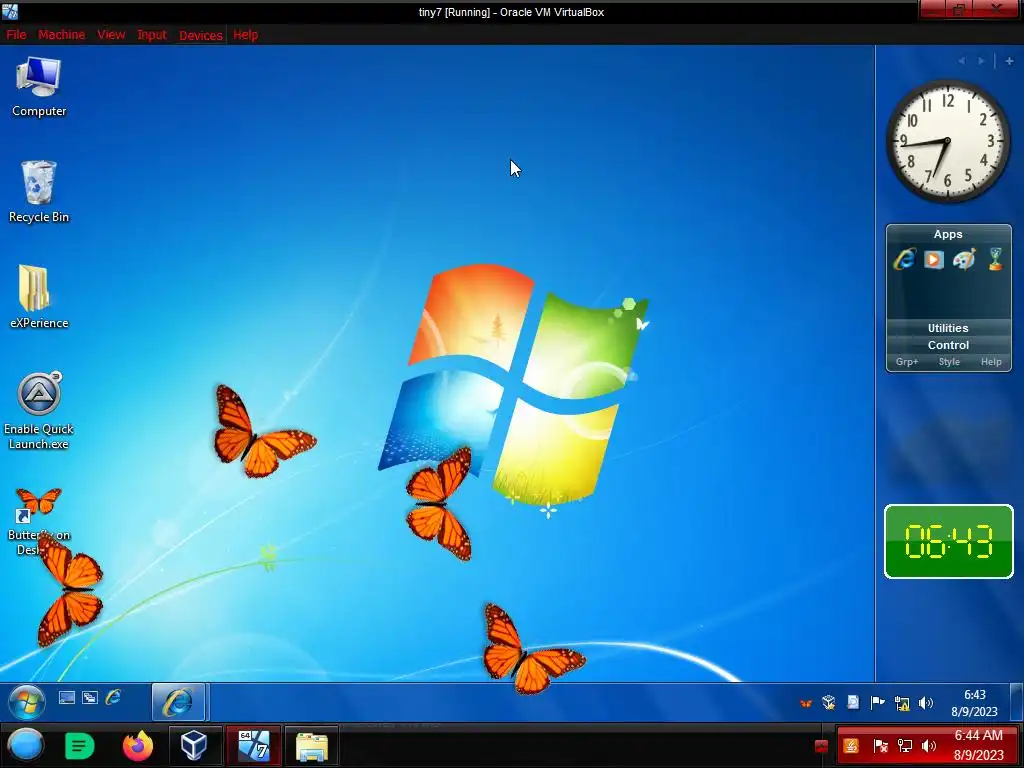1024x768 pixels.
Task: Click the host clock showing 6:44 AM
Action: coord(978,745)
